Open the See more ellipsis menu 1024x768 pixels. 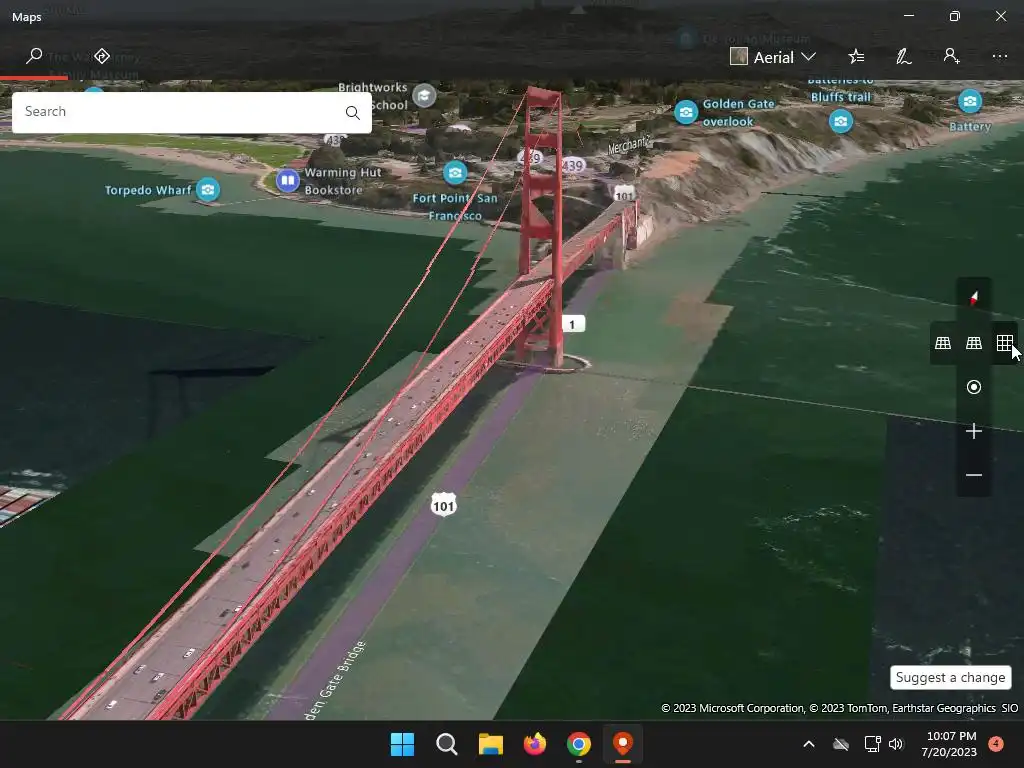tap(1000, 56)
